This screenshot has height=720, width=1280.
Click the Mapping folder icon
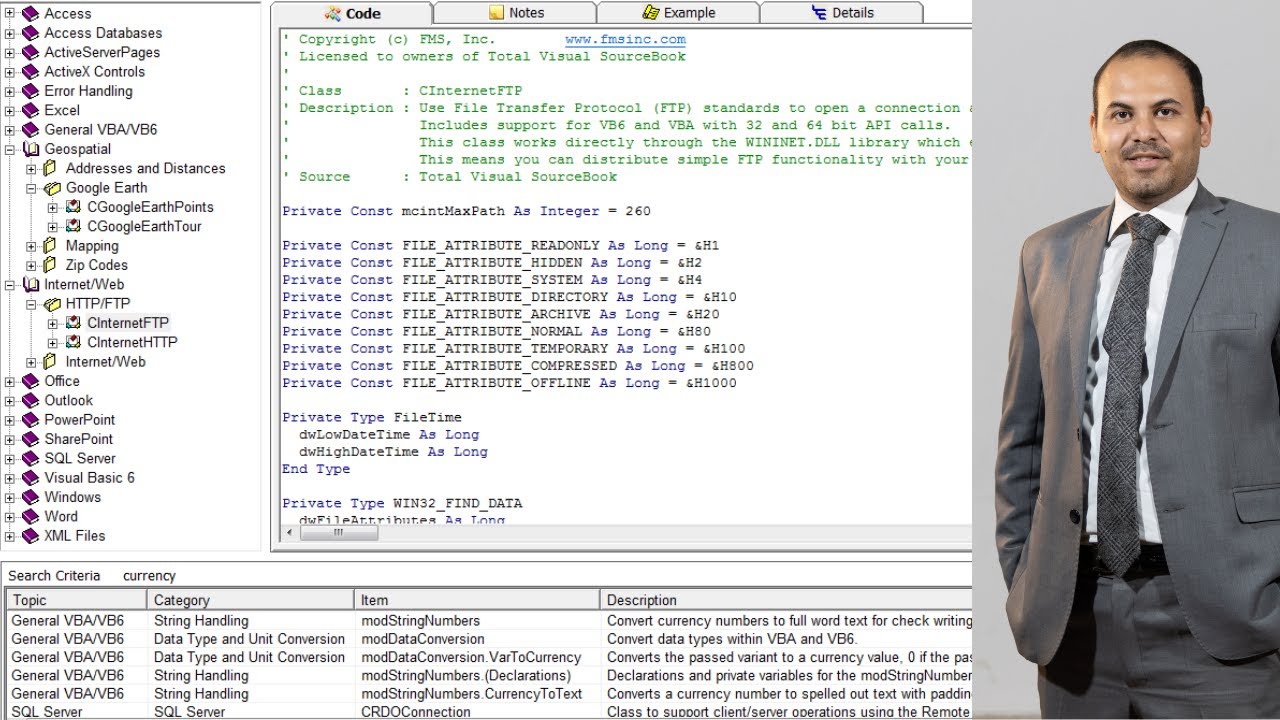pos(50,246)
